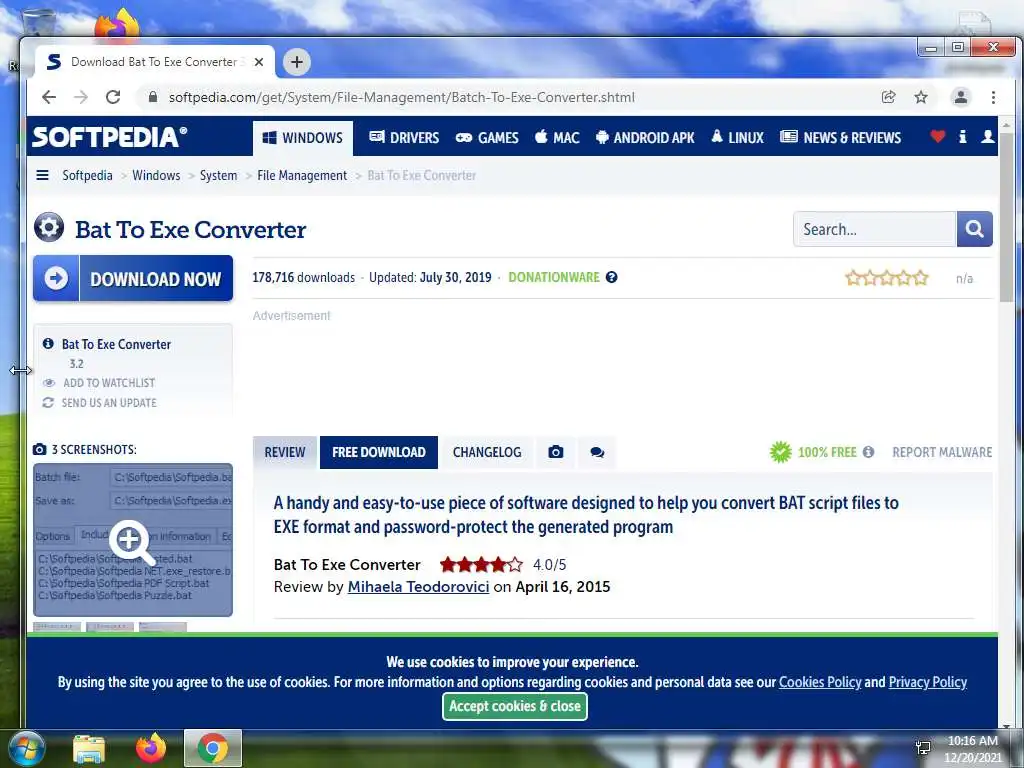Click the comments speech bubble tab

pos(597,452)
